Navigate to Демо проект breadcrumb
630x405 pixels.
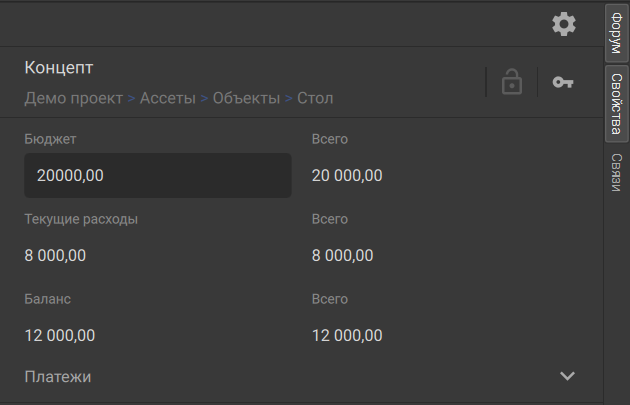click(x=74, y=98)
